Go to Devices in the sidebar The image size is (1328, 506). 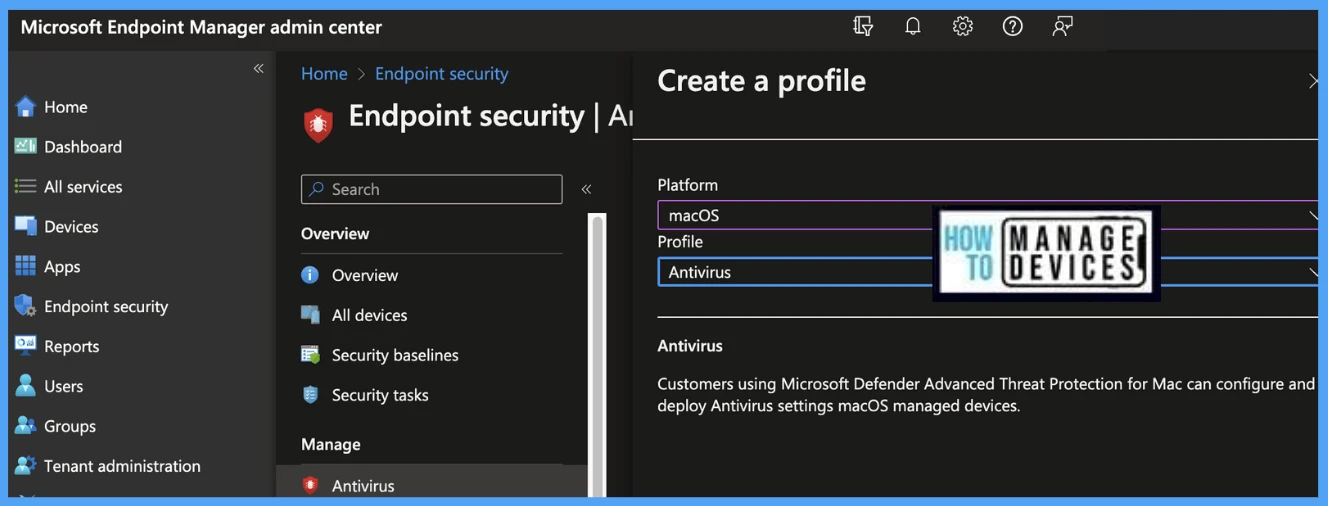point(71,227)
